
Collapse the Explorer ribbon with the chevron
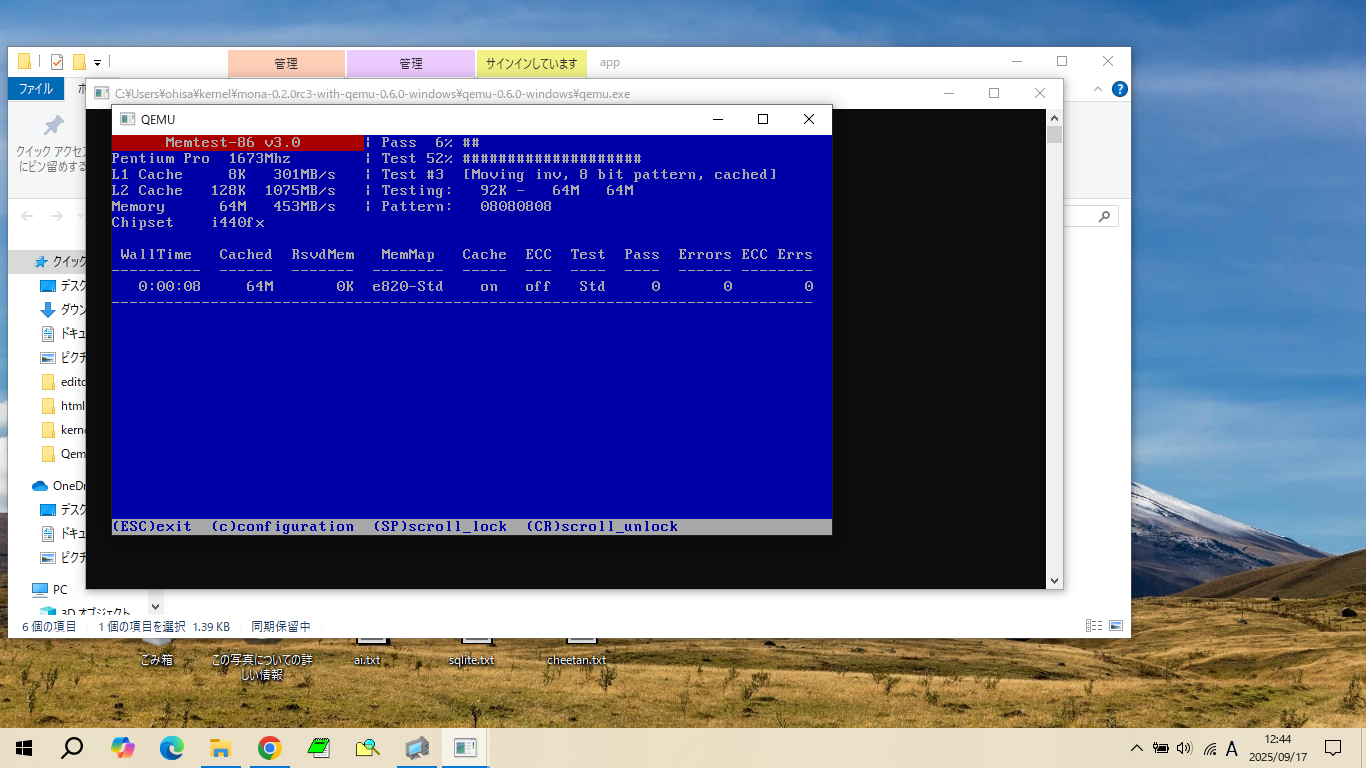coord(1100,89)
